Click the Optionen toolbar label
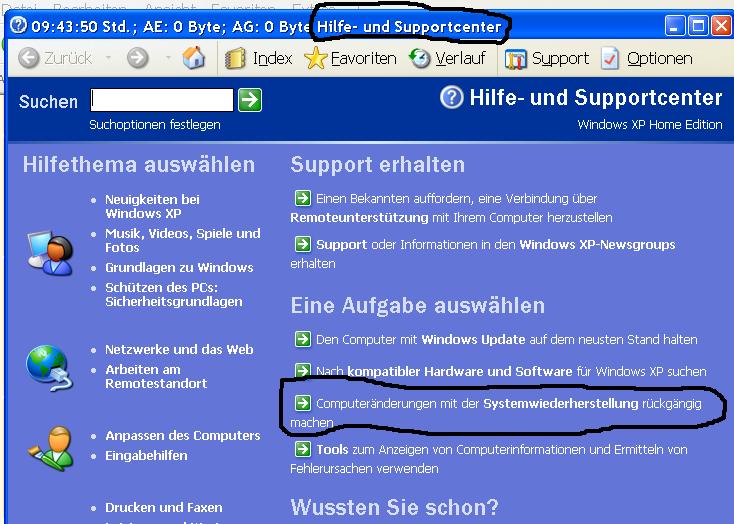This screenshot has width=734, height=524. [660, 59]
